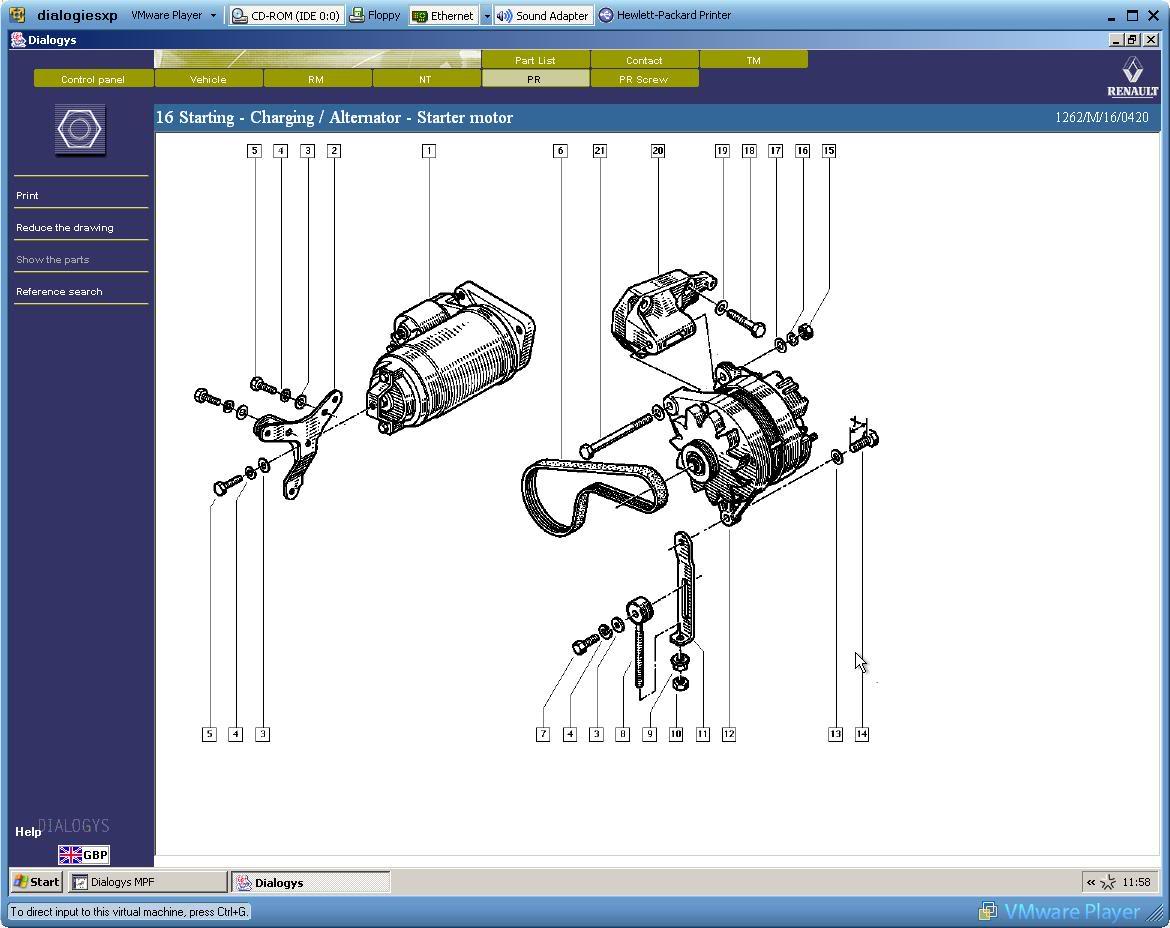Expand the dropdown arrow next to Ethernet
Image resolution: width=1170 pixels, height=928 pixels.
point(487,16)
